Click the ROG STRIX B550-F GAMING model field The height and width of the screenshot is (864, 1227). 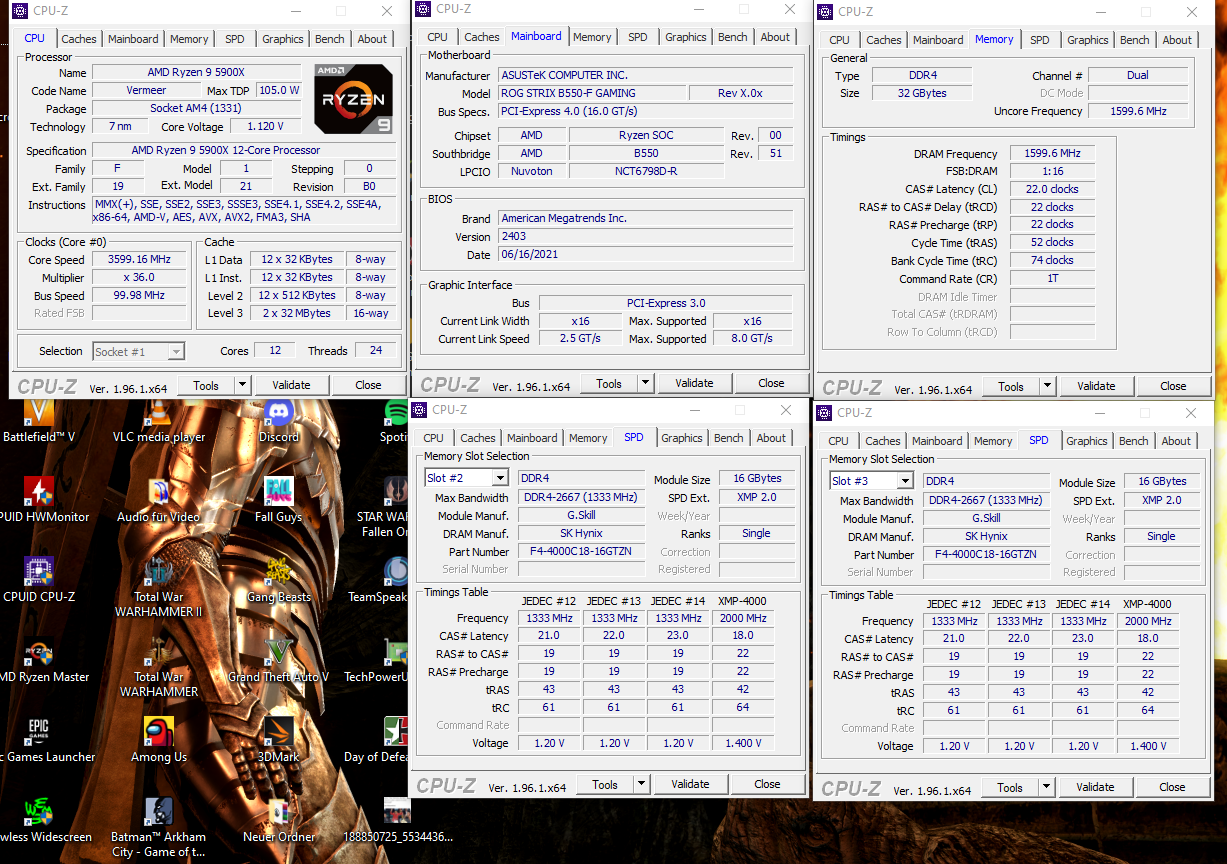point(591,93)
